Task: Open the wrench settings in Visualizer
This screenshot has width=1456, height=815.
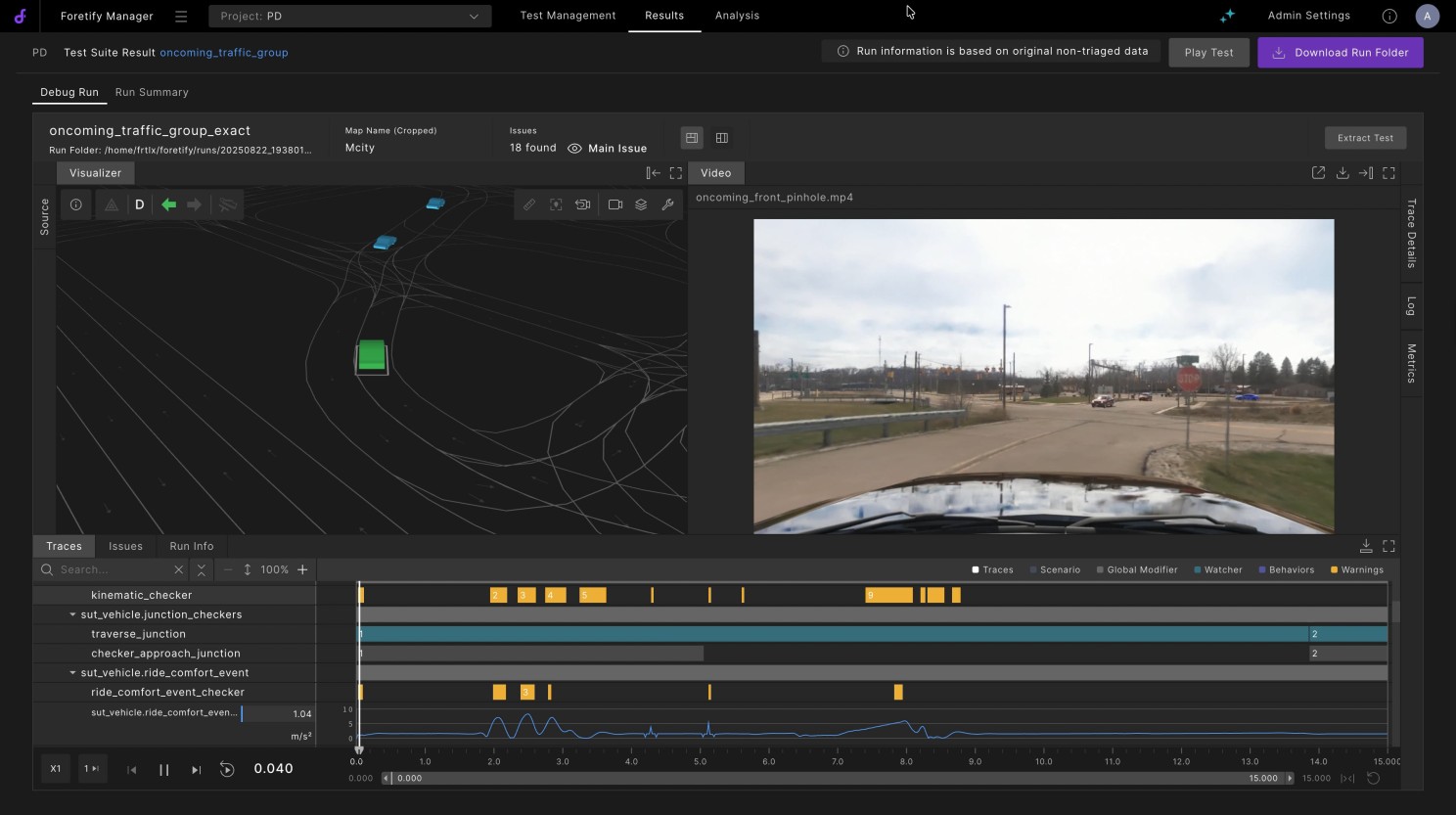Action: pyautogui.click(x=667, y=204)
